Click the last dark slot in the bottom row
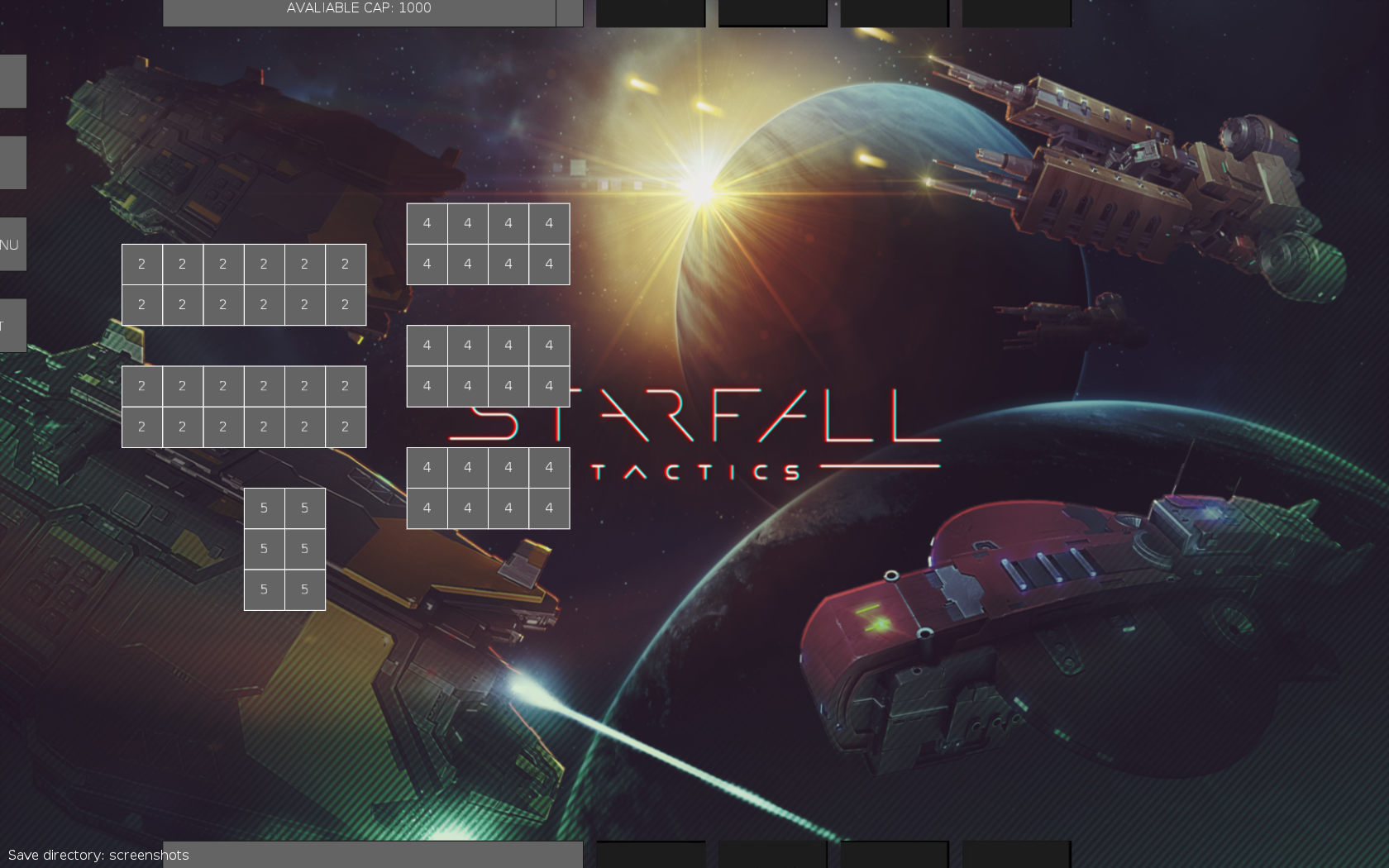 [x=1017, y=855]
